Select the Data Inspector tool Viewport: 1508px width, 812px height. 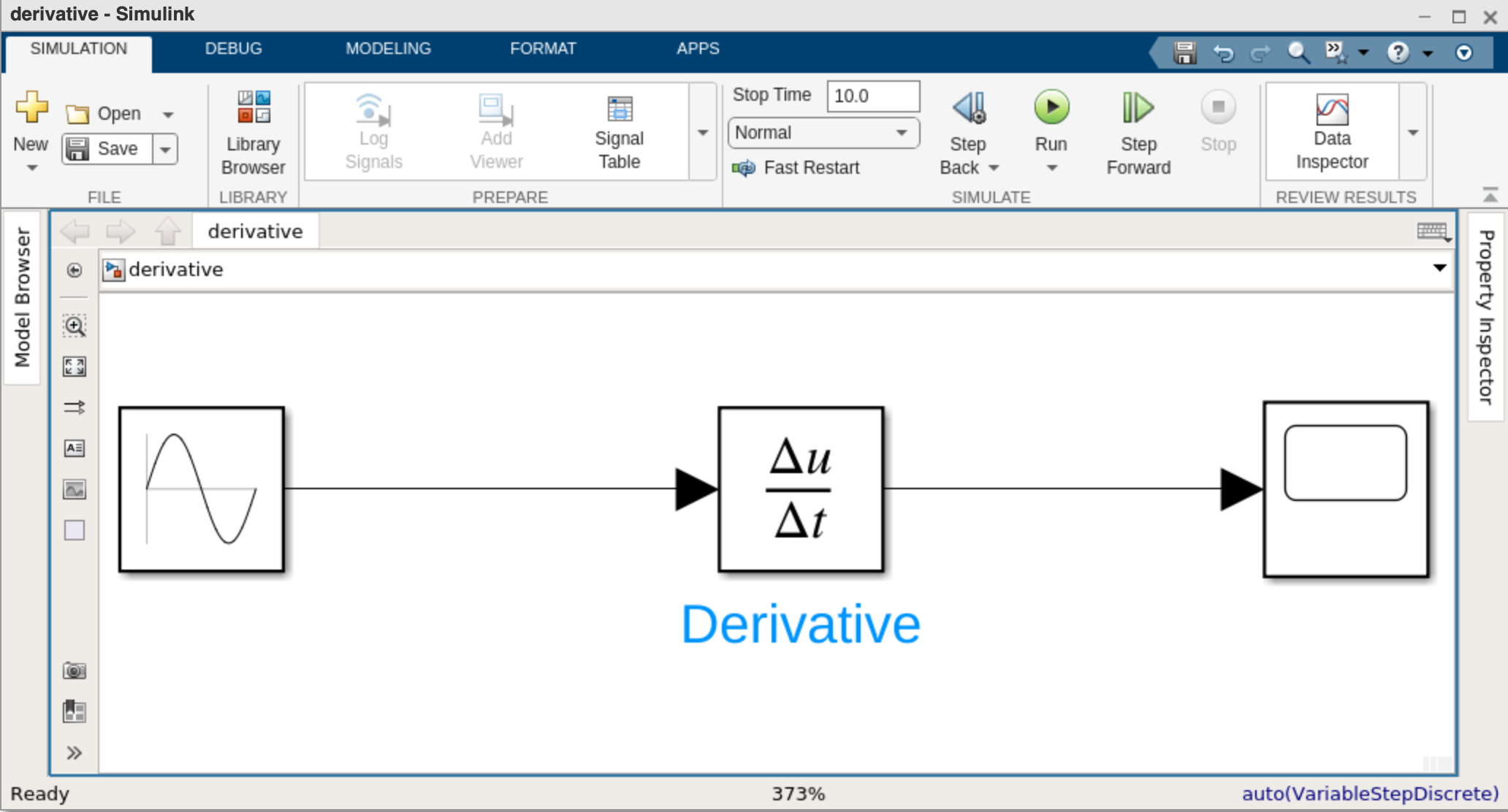[1331, 131]
